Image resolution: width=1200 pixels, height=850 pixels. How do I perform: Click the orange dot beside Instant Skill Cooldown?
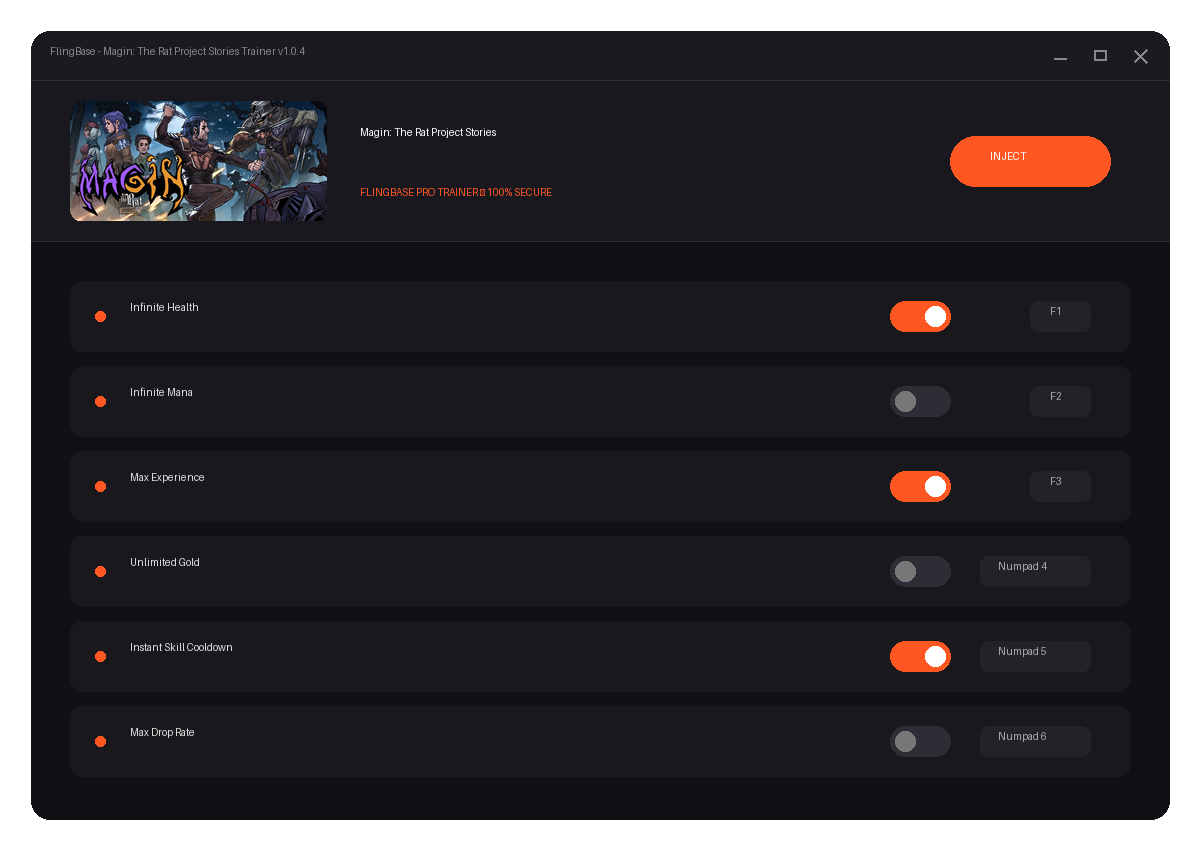click(100, 656)
